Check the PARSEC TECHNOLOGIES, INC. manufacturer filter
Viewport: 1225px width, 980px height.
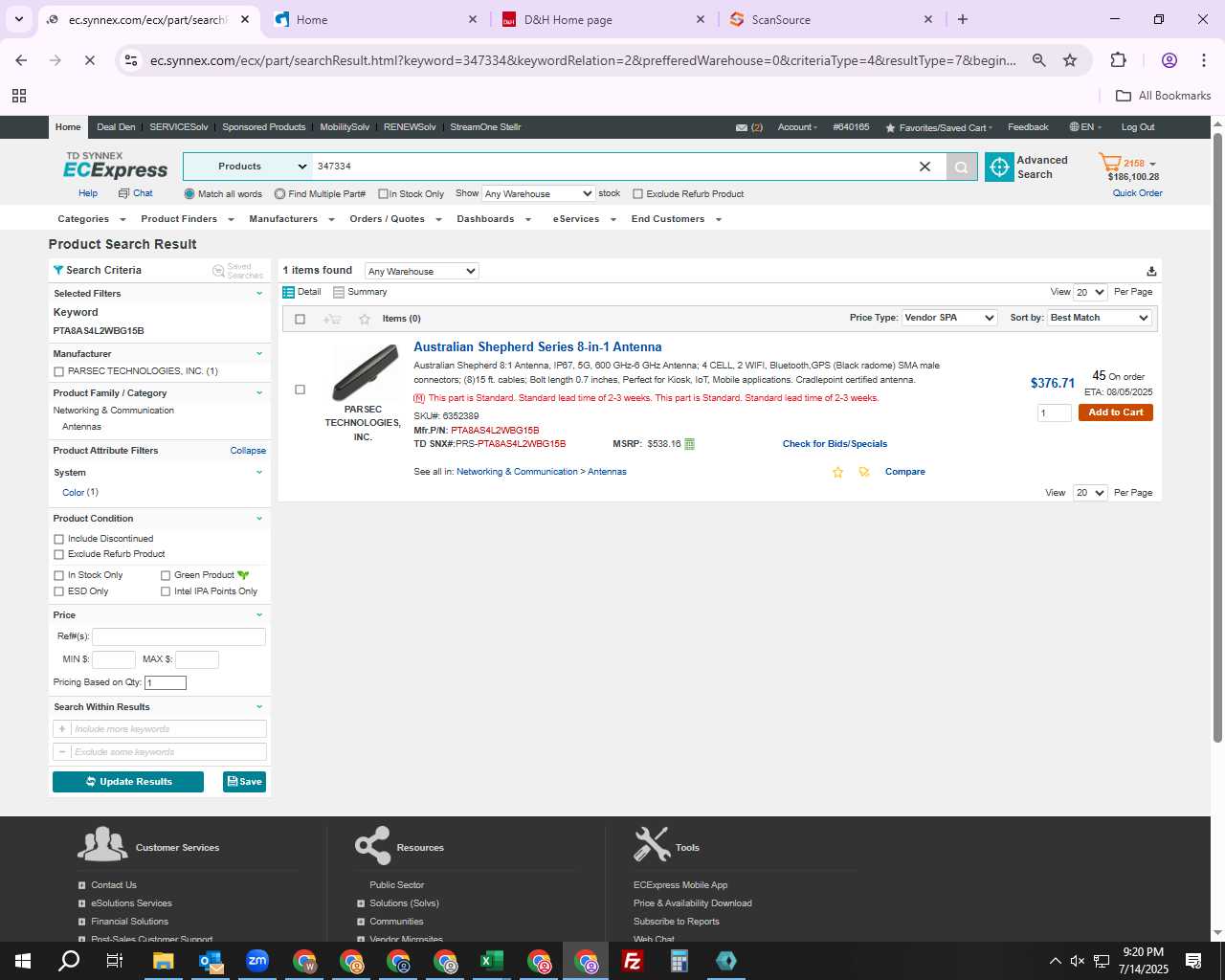coord(59,371)
